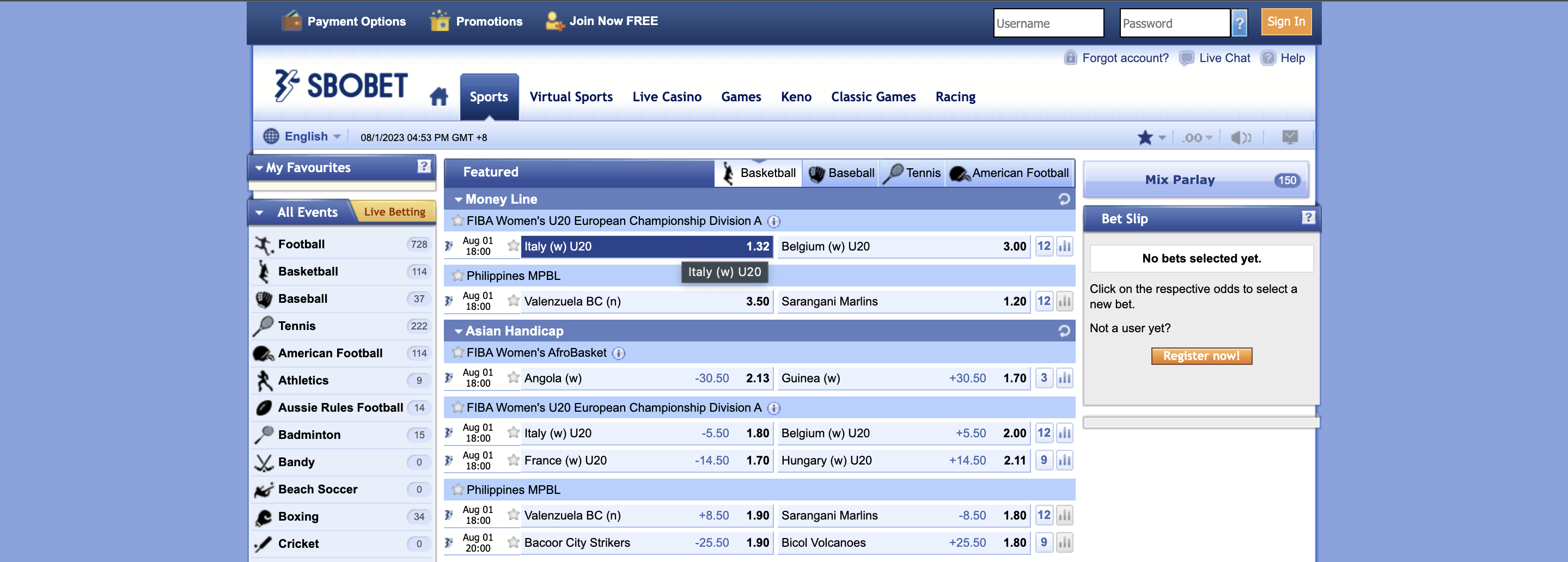1568x562 pixels.
Task: Favourite the Angola (w) match
Action: click(513, 377)
